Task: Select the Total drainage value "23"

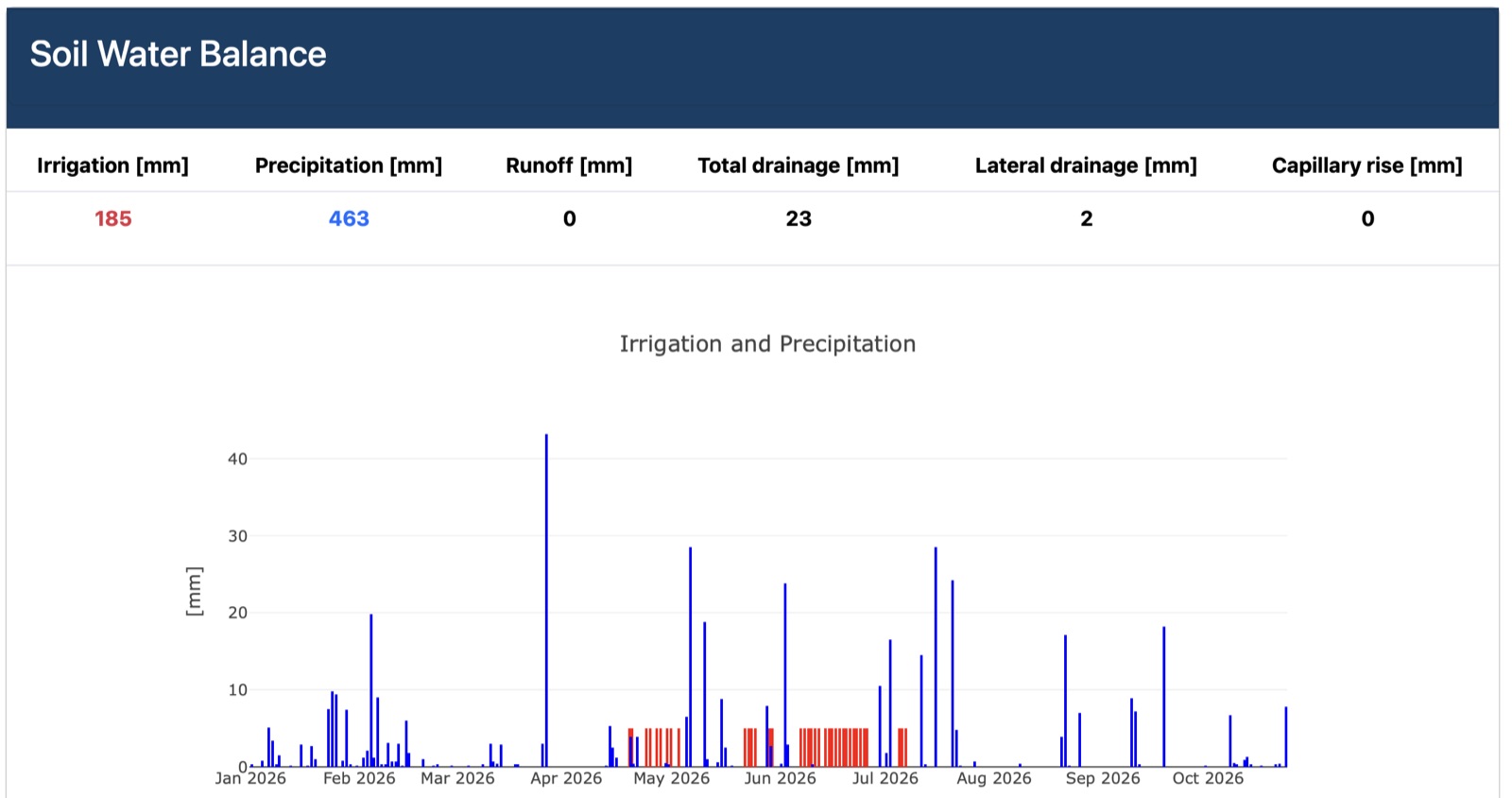Action: pyautogui.click(x=799, y=218)
